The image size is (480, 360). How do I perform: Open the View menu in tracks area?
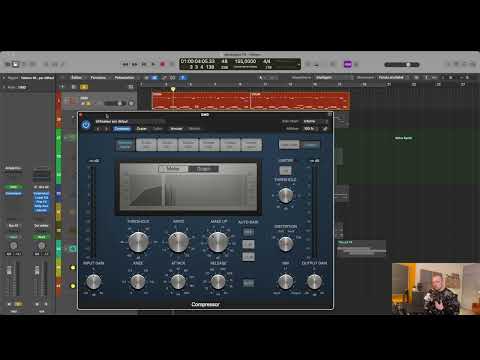click(x=124, y=77)
